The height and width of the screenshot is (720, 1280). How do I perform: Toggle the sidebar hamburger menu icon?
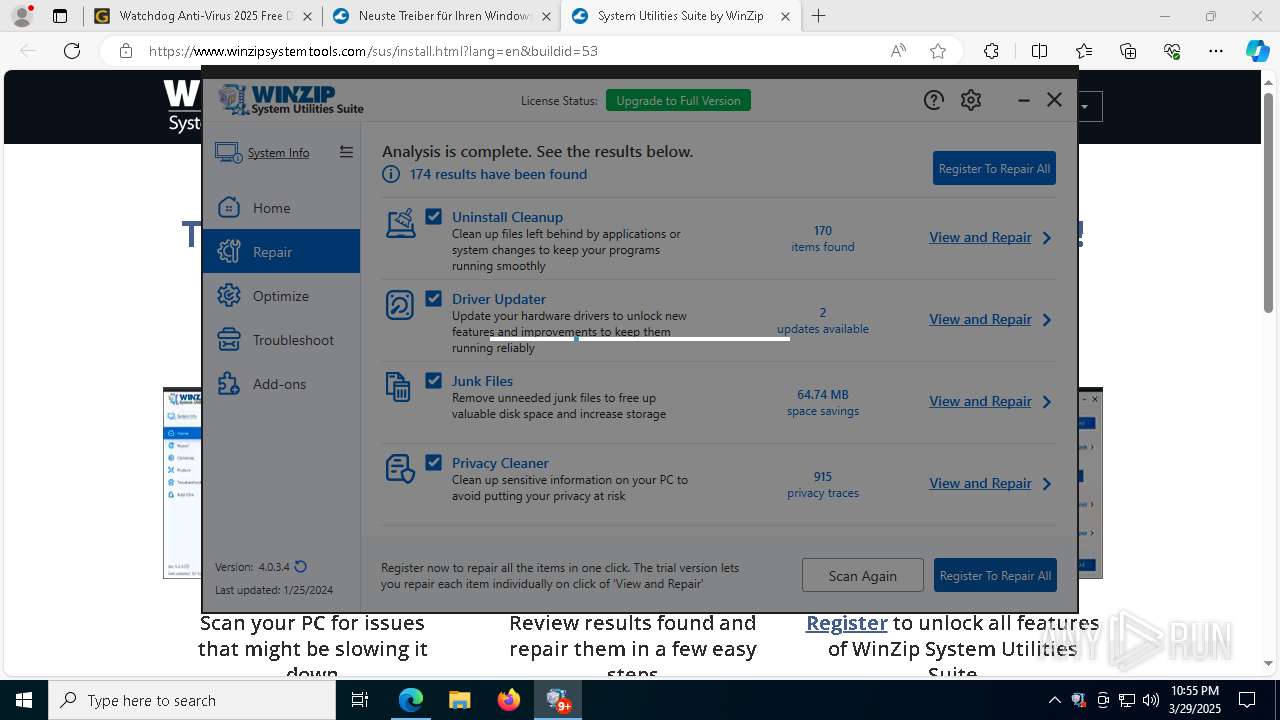(x=346, y=152)
